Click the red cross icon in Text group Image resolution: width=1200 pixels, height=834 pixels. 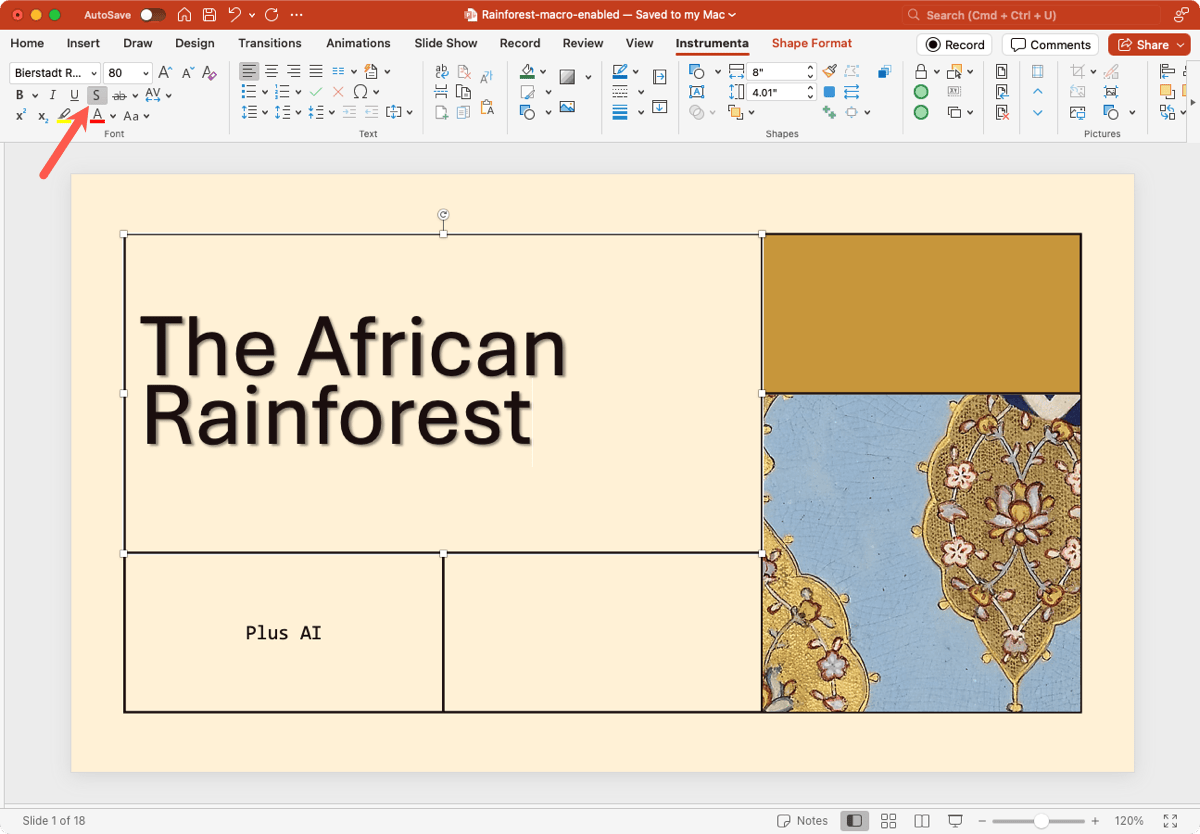coord(338,92)
